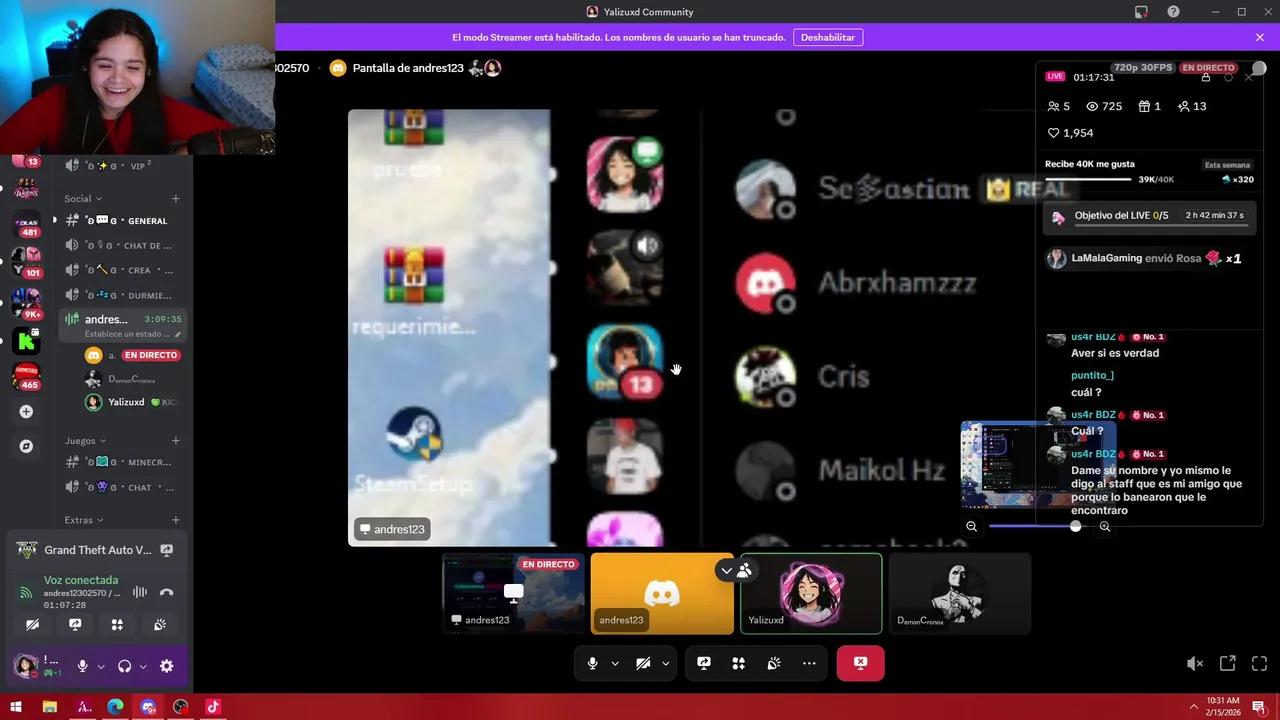Click Deshabilitar to disable Streamer mode
Viewport: 1280px width, 720px height.
tap(828, 37)
